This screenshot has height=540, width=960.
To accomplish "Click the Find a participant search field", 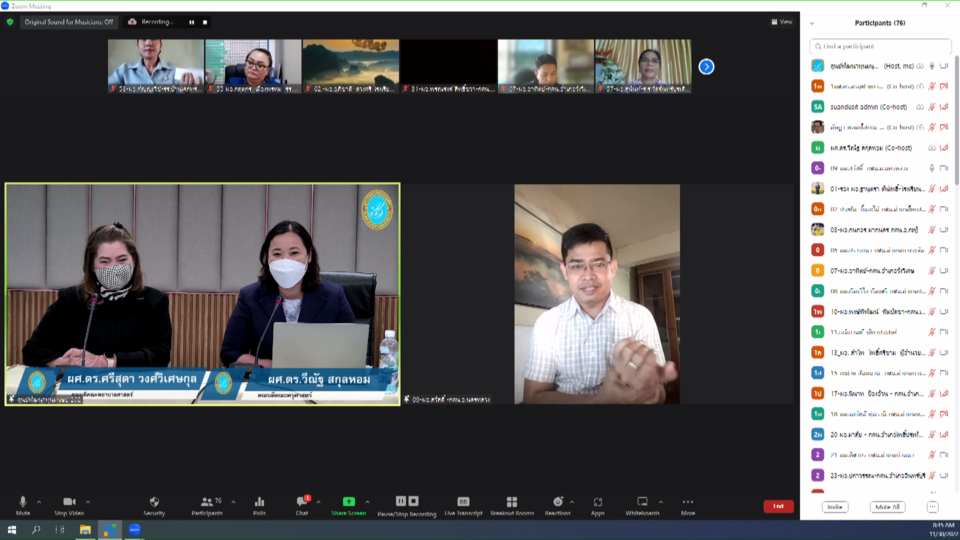I will pyautogui.click(x=880, y=46).
